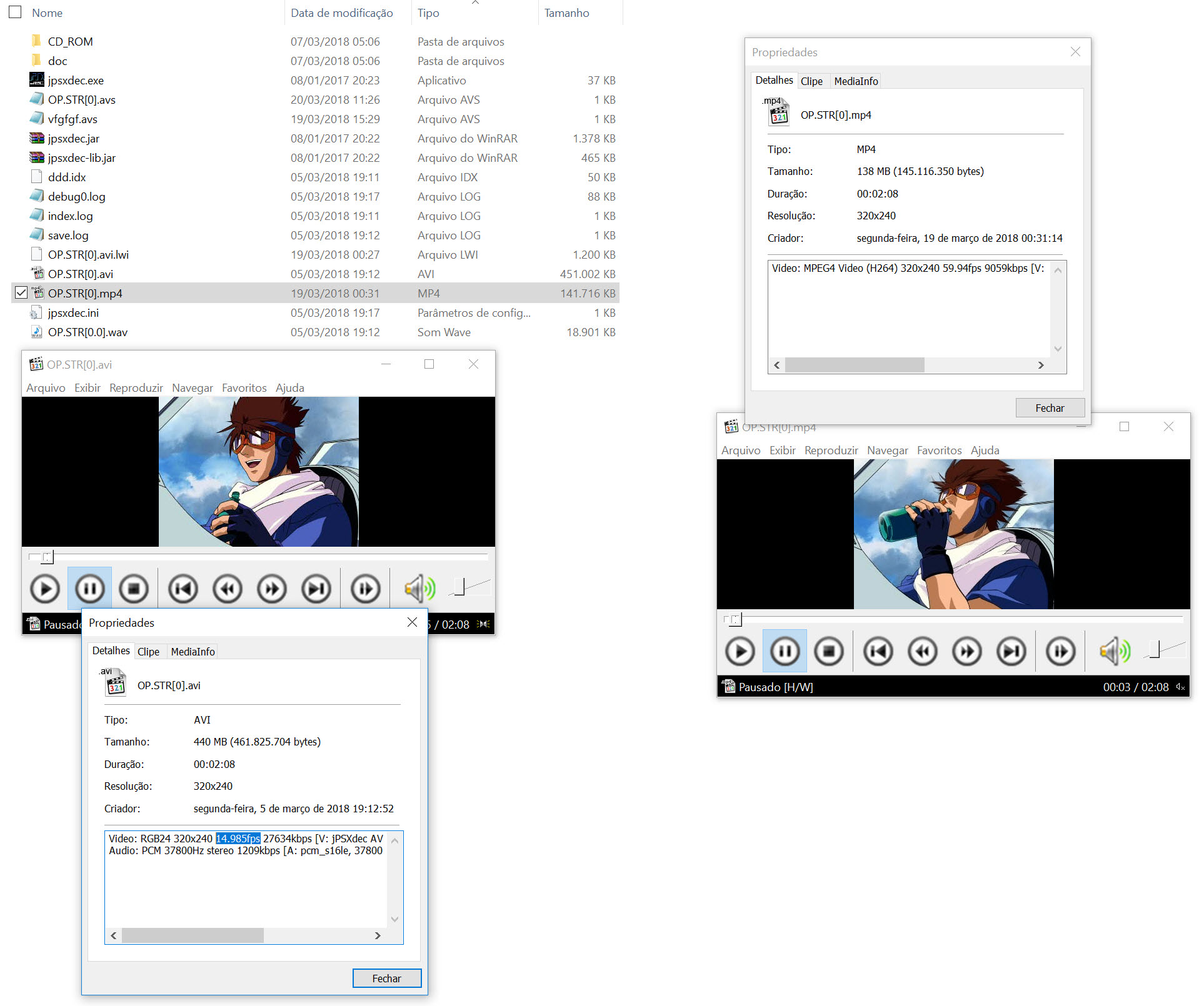Click Rewind icon in mp4 player
This screenshot has height=1006, width=1204.
(923, 651)
